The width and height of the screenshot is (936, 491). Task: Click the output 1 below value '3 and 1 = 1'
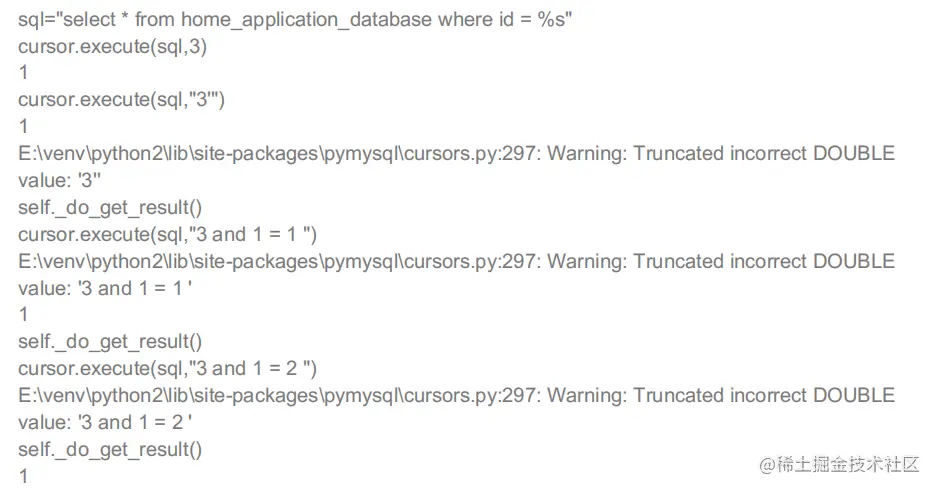(x=23, y=315)
